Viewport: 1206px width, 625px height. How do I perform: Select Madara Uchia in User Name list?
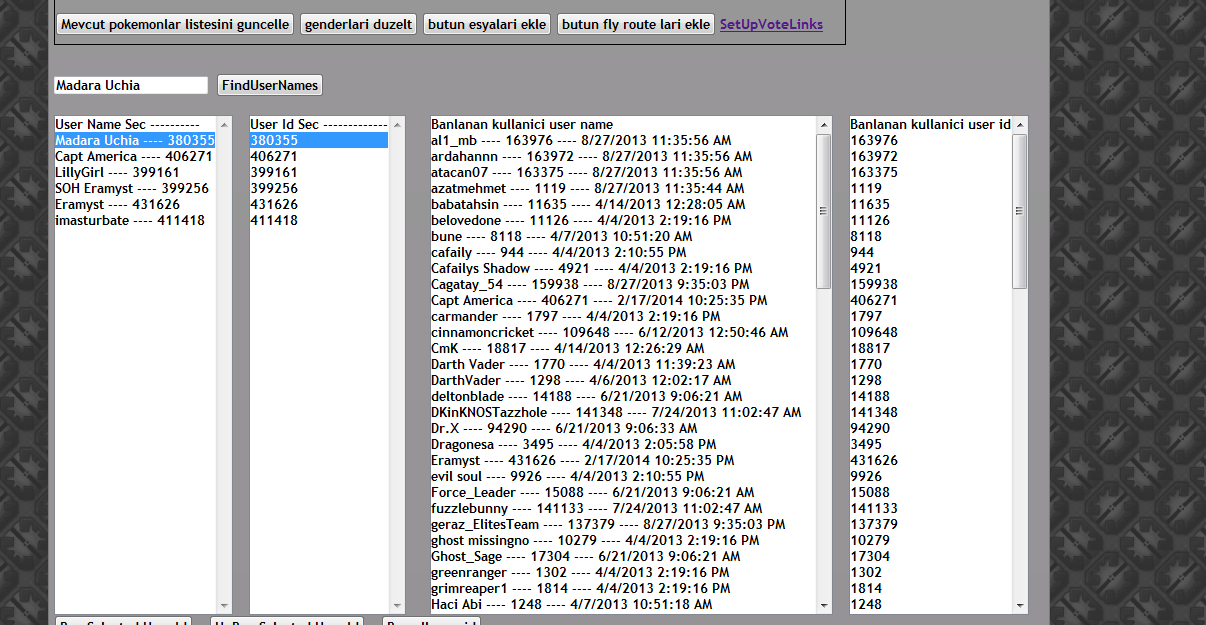134,141
